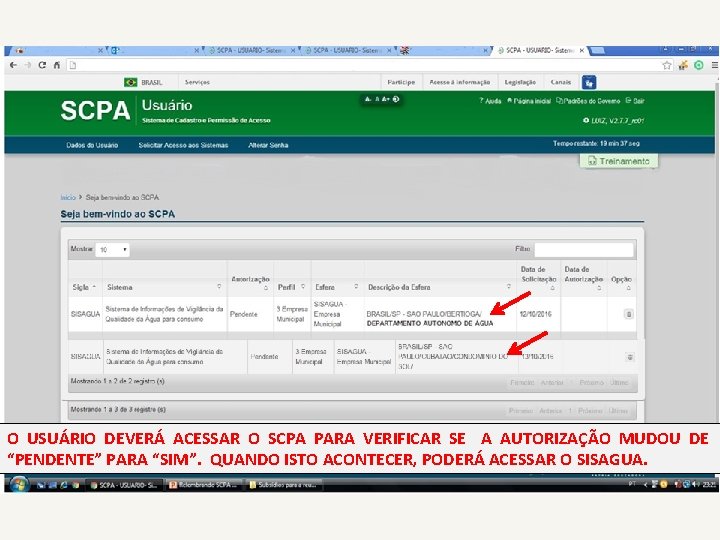This screenshot has height=540, width=720.
Task: Sort table by Descrição da Esfera column
Action: click(x=439, y=287)
